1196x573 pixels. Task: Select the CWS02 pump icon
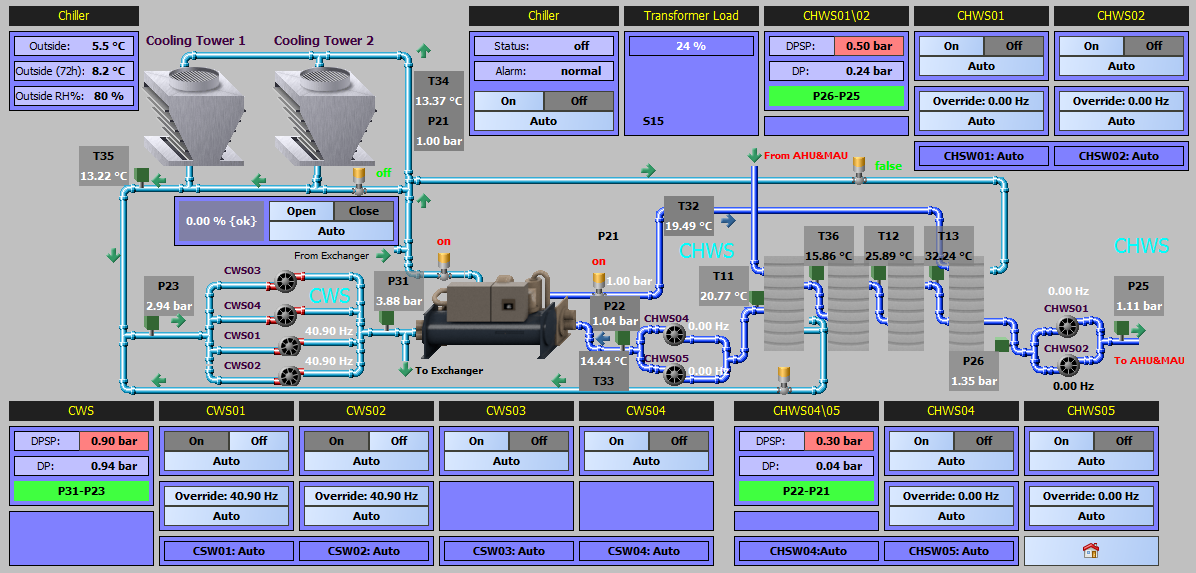click(x=288, y=375)
